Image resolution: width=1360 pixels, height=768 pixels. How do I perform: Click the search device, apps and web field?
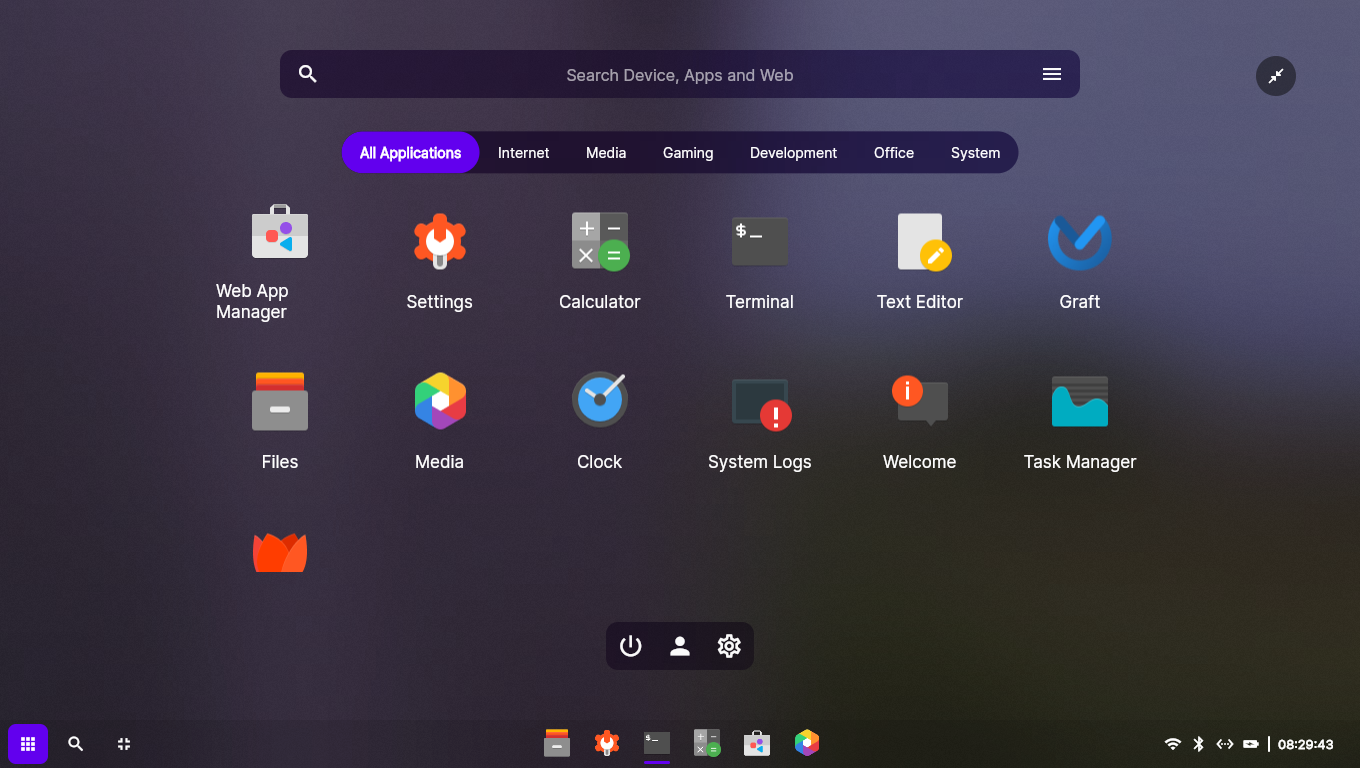pos(680,75)
